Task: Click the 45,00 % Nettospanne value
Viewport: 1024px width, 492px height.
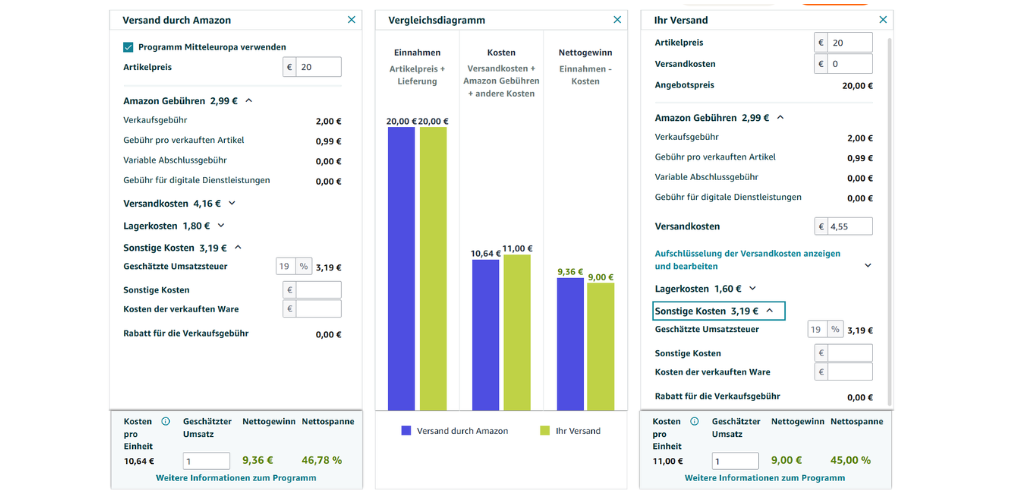Action: [851, 461]
